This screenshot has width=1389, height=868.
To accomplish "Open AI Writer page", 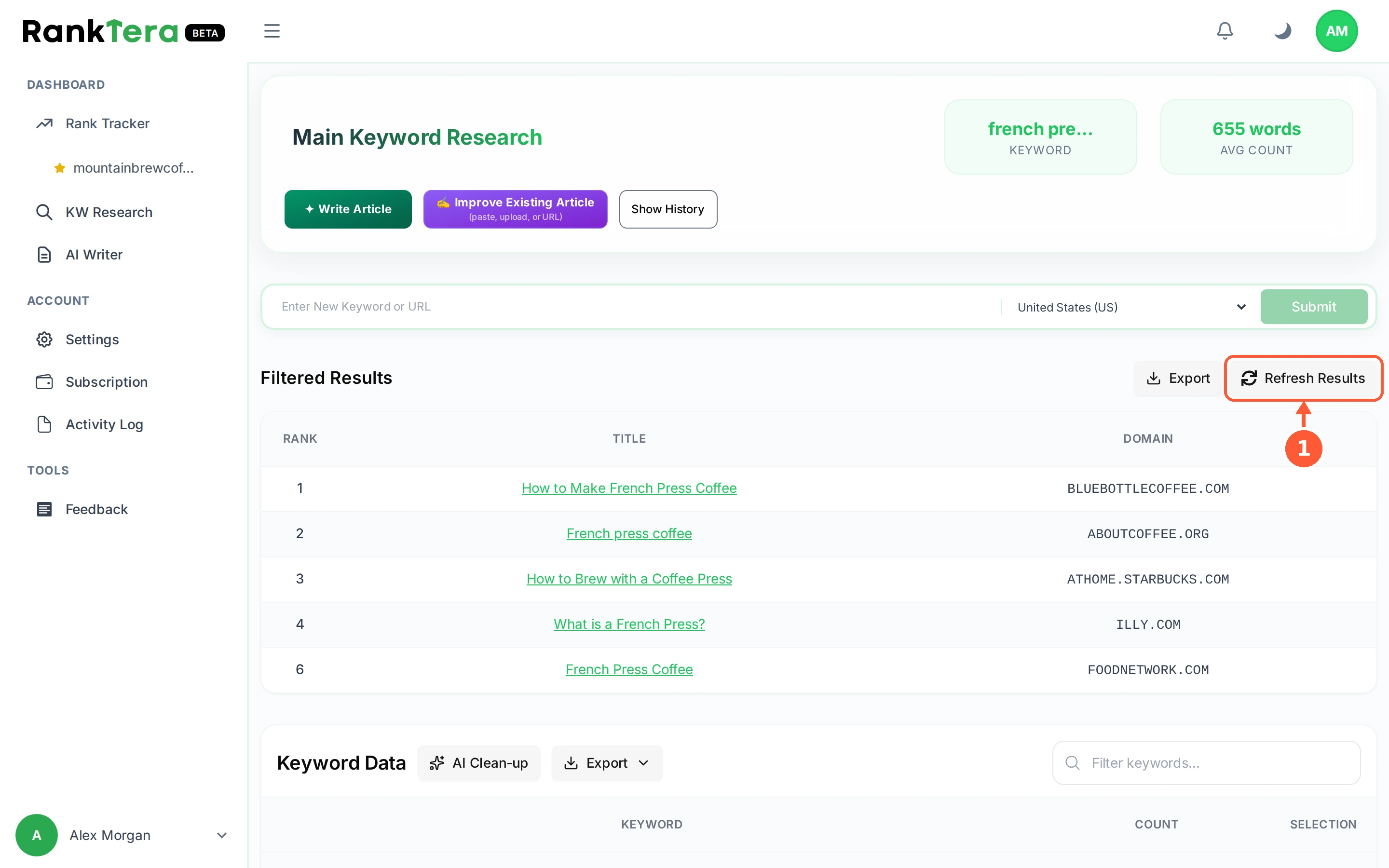I will [94, 254].
